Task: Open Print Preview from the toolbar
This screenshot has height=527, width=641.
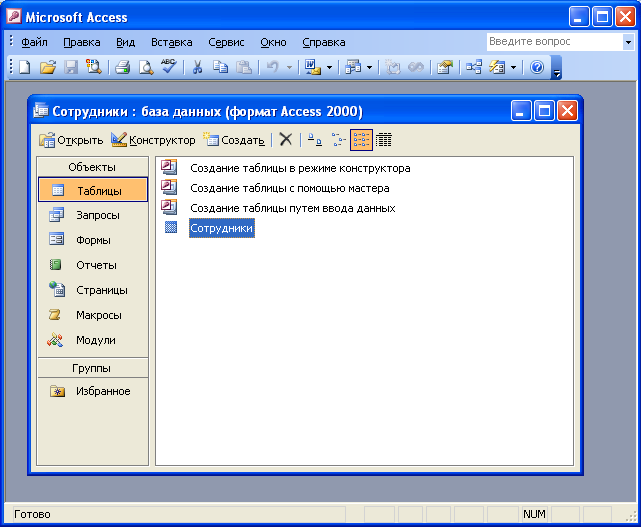Action: 146,67
